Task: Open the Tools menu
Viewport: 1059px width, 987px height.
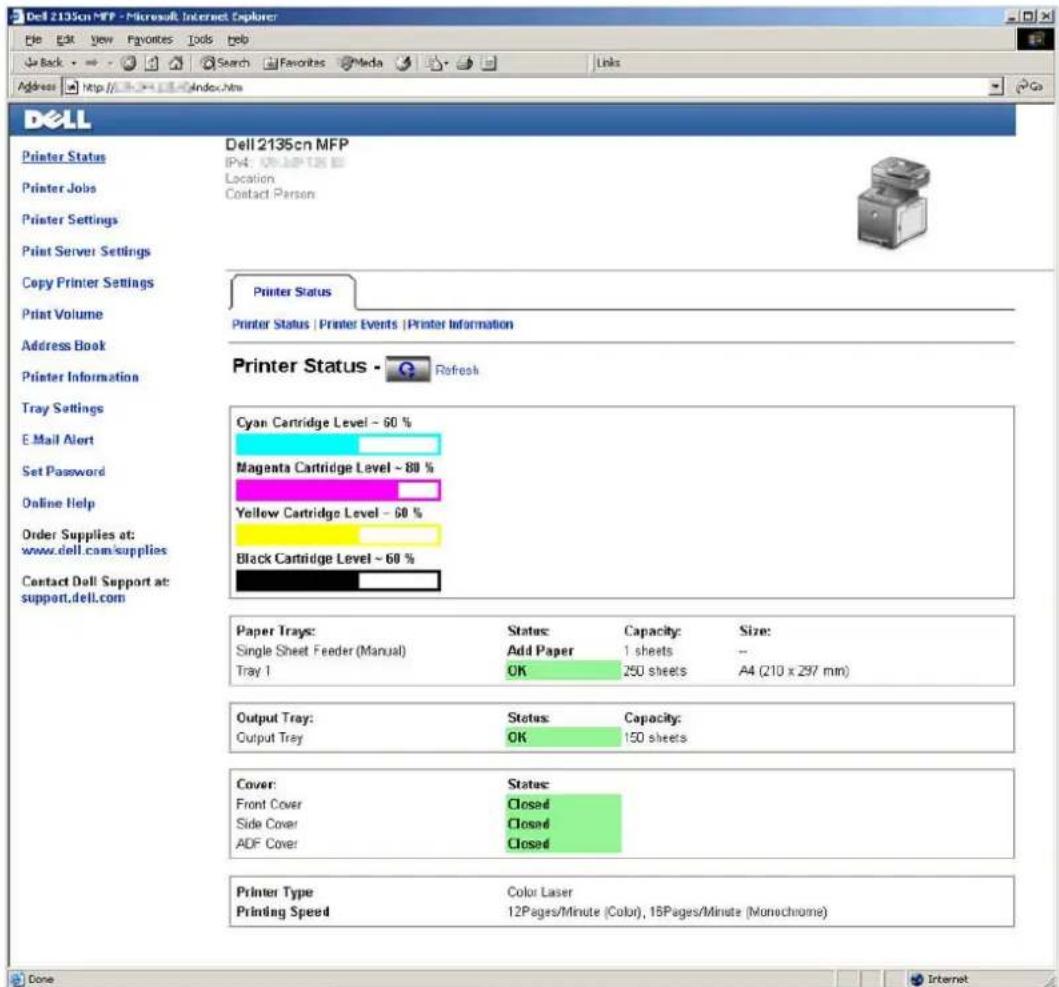Action: pyautogui.click(x=200, y=39)
